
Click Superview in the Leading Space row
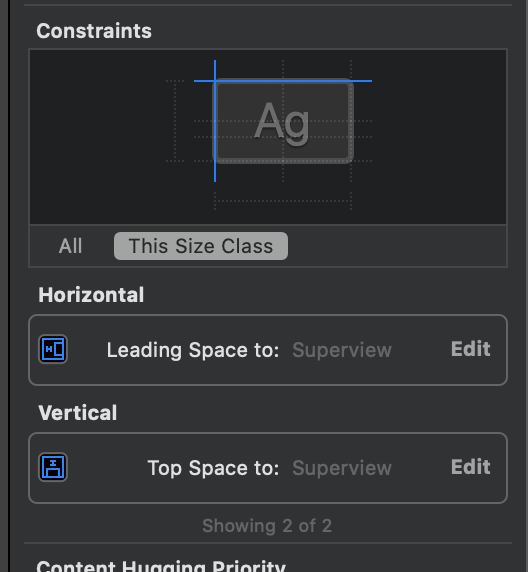pyautogui.click(x=342, y=350)
